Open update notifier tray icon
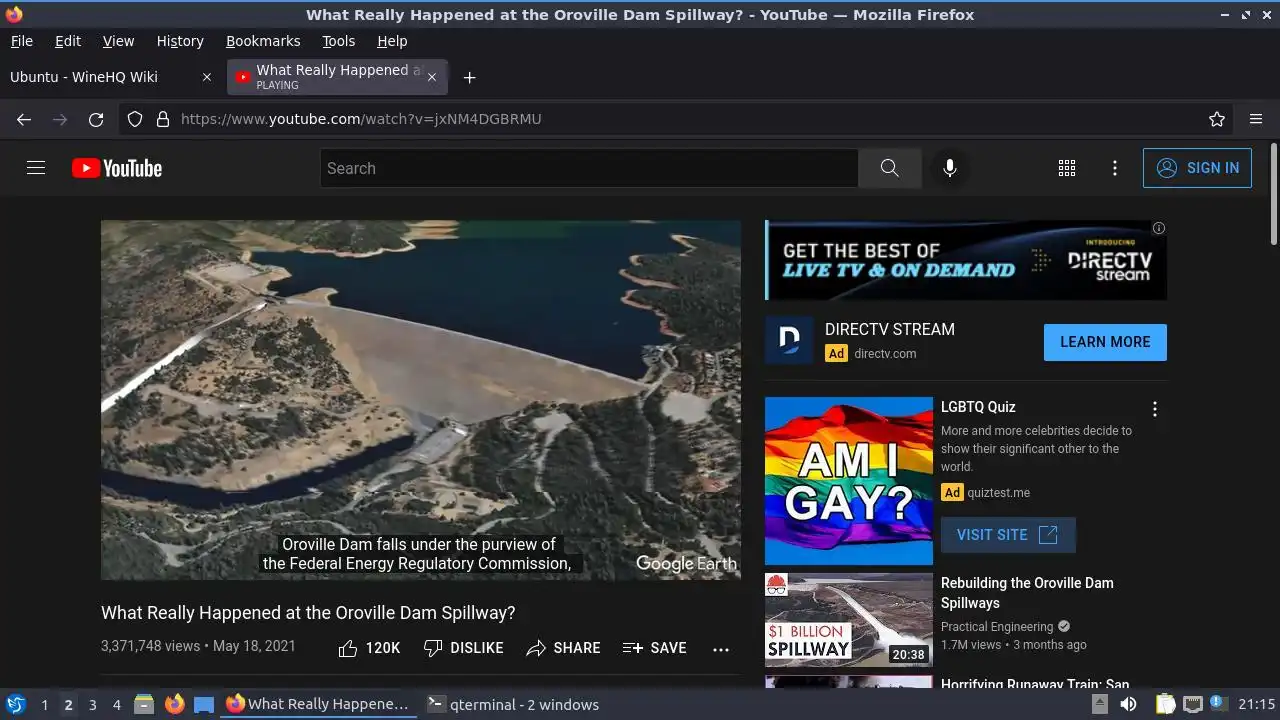Screen dimensions: 1280x720 1218,704
